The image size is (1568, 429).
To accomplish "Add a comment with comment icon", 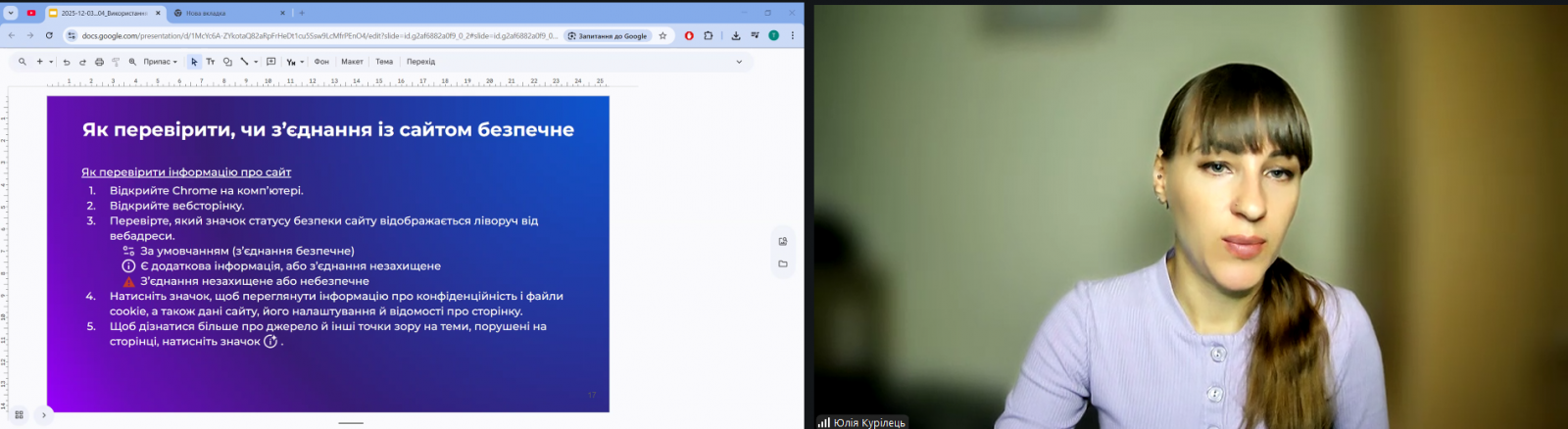I will click(271, 62).
